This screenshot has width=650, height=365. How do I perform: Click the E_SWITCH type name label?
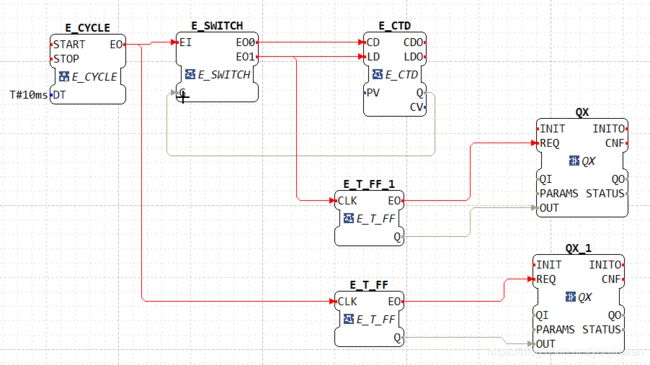224,75
